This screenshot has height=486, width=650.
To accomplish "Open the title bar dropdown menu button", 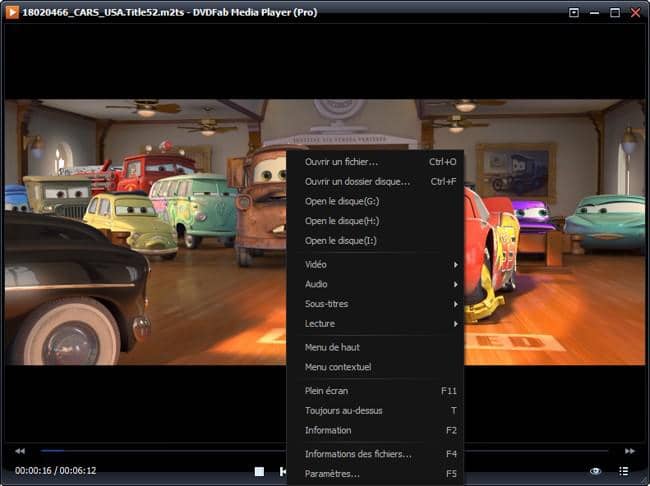I will pos(574,12).
